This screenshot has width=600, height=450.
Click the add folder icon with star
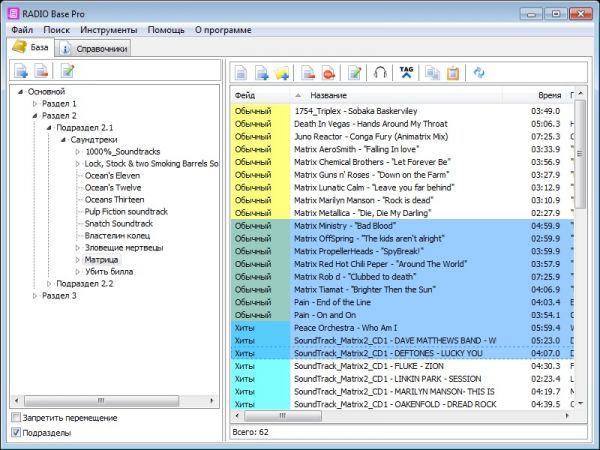tap(283, 72)
